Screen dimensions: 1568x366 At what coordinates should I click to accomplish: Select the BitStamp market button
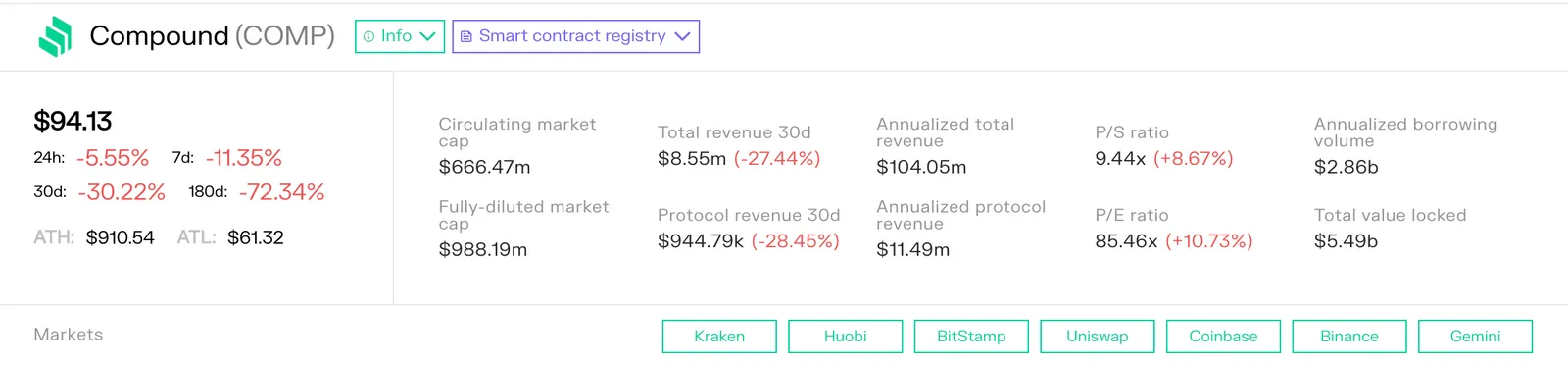click(x=971, y=337)
